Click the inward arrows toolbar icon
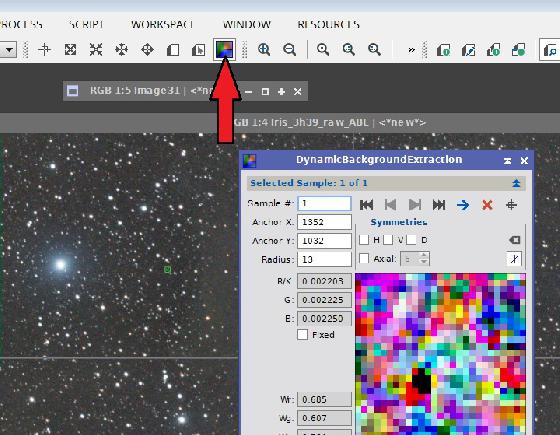 coord(96,49)
